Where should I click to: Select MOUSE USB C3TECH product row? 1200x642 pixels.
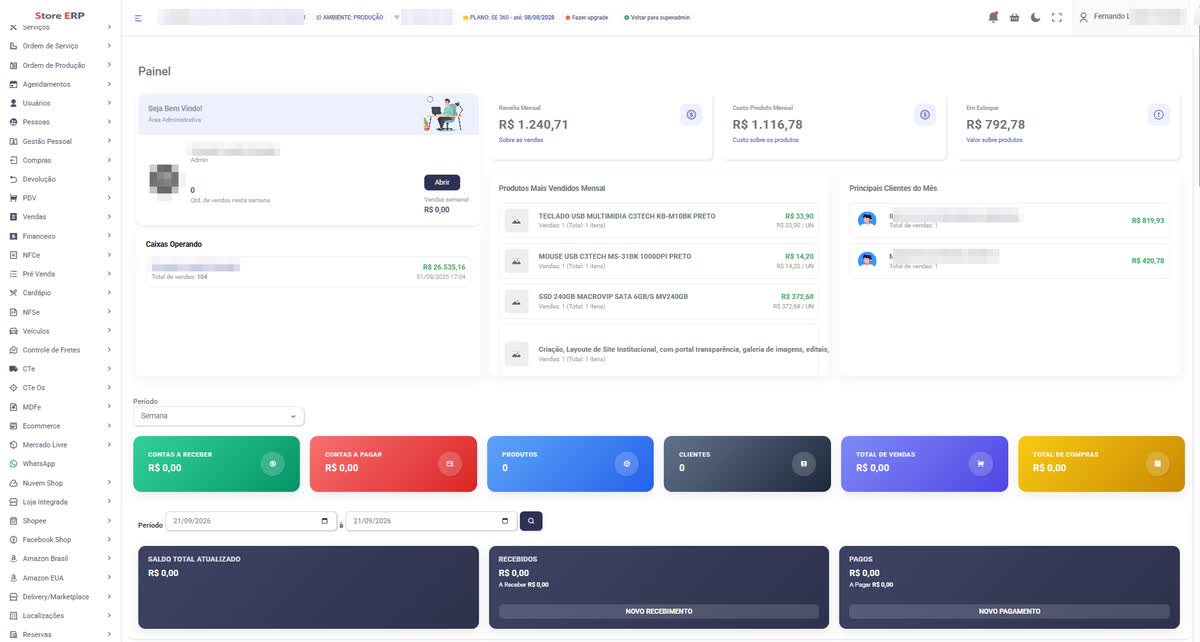tap(659, 261)
